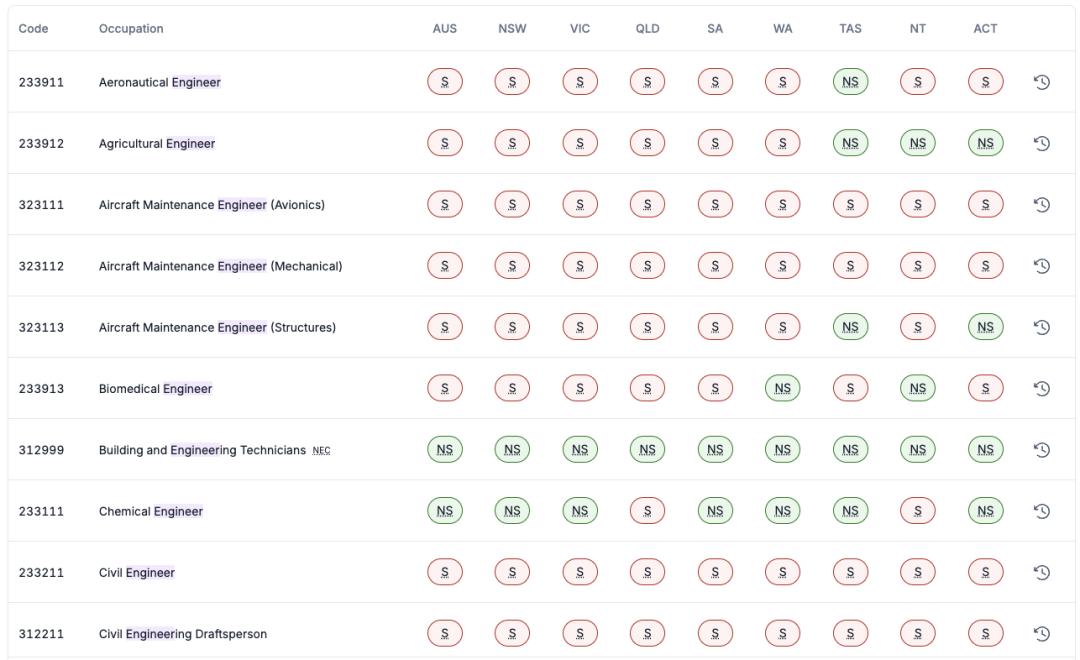This screenshot has width=1080, height=660.
Task: View history of Aircraft Maintenance Engineer (Avionics)
Action: [x=1041, y=205]
